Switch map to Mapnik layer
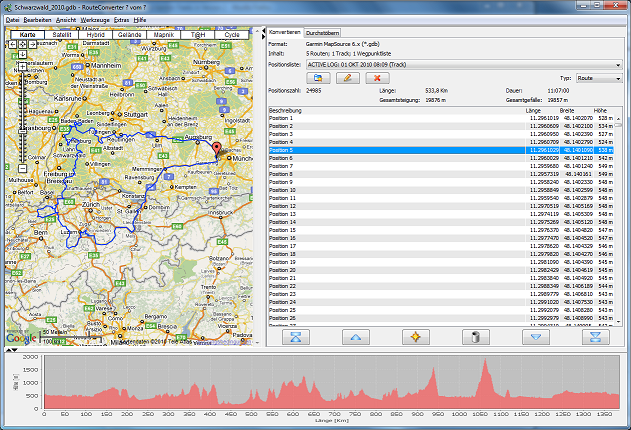The height and width of the screenshot is (430, 631). click(164, 35)
